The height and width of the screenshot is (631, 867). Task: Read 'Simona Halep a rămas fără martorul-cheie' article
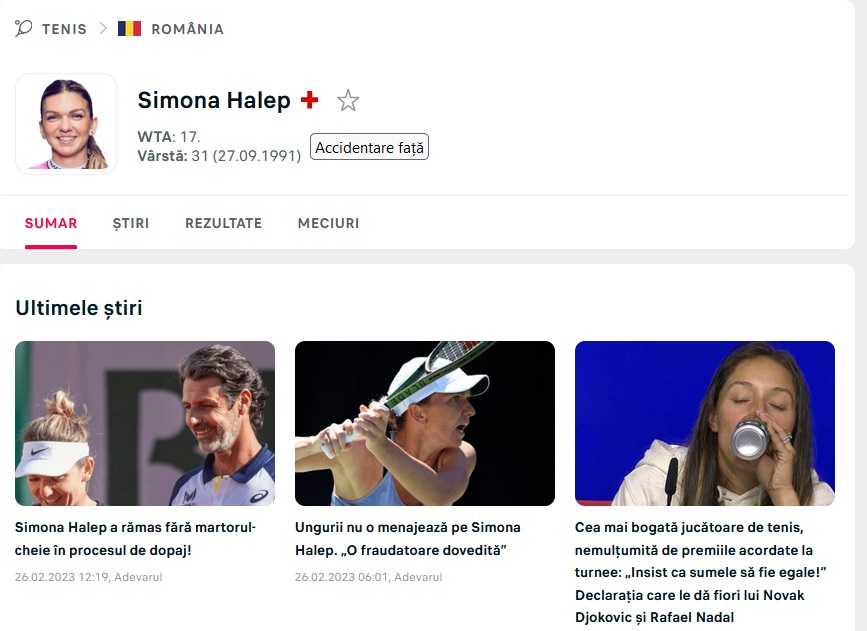tap(135, 539)
